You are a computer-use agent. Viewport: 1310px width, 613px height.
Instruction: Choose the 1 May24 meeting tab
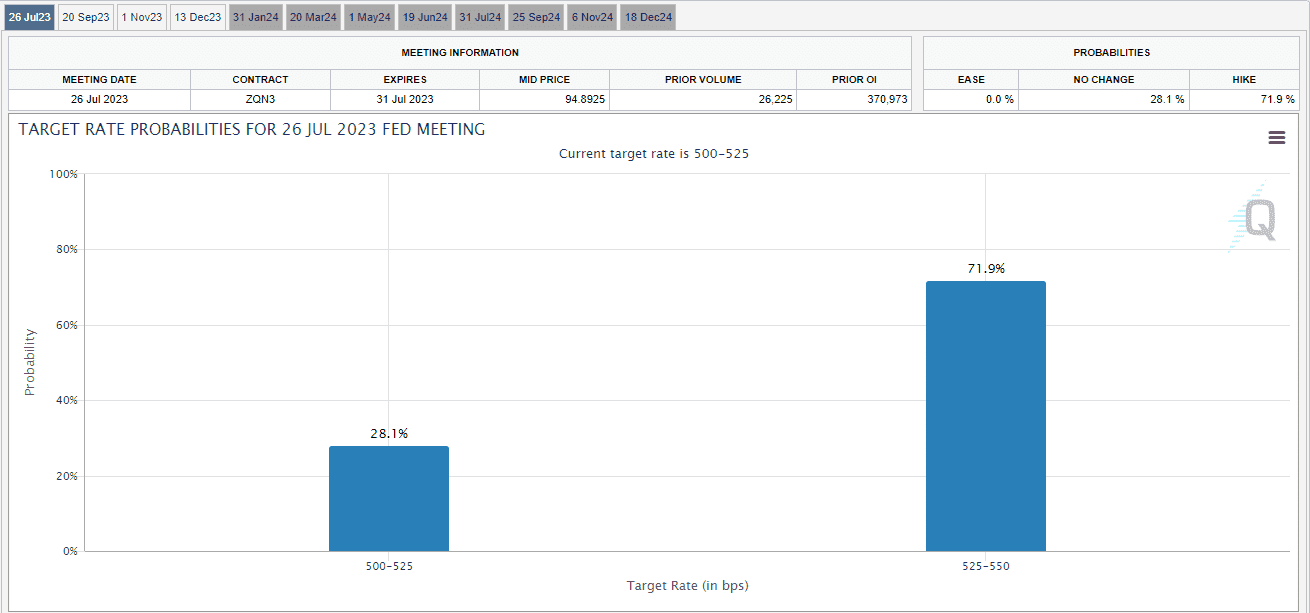click(369, 17)
